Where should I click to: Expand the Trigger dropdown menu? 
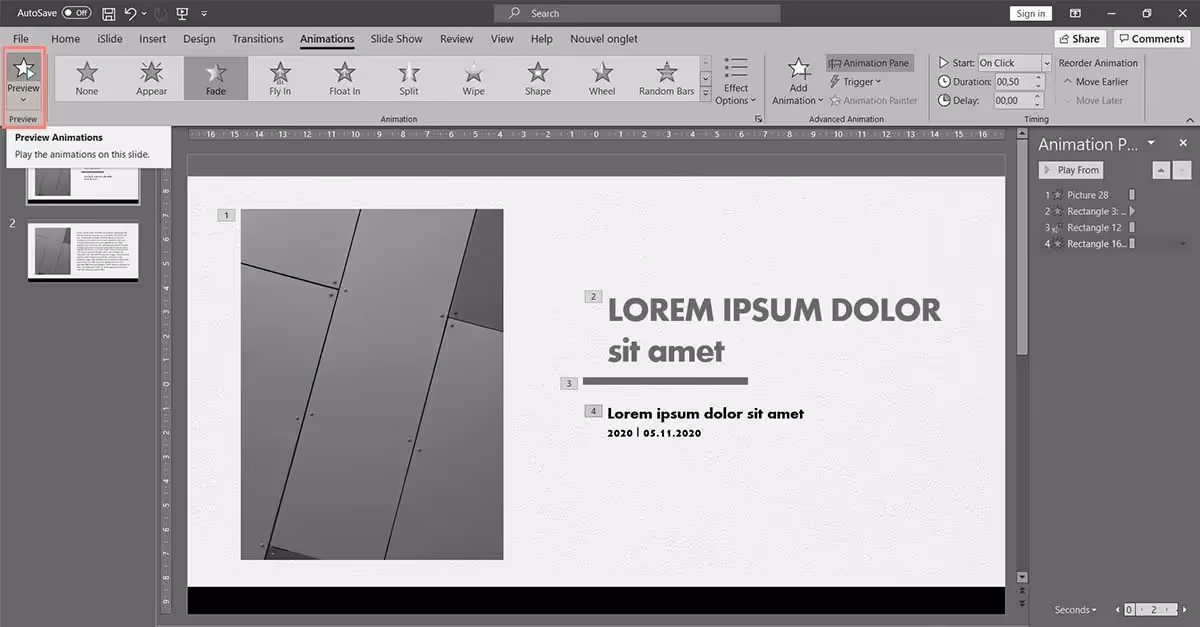[x=857, y=81]
